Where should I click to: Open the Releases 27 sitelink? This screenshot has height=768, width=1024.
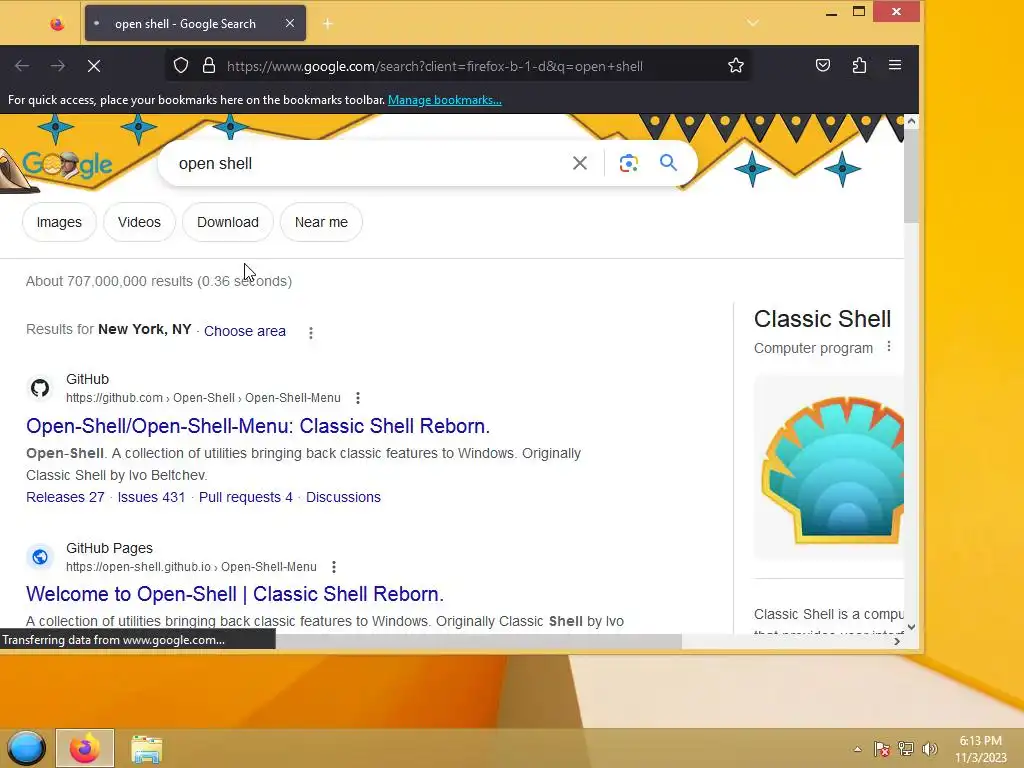click(65, 497)
